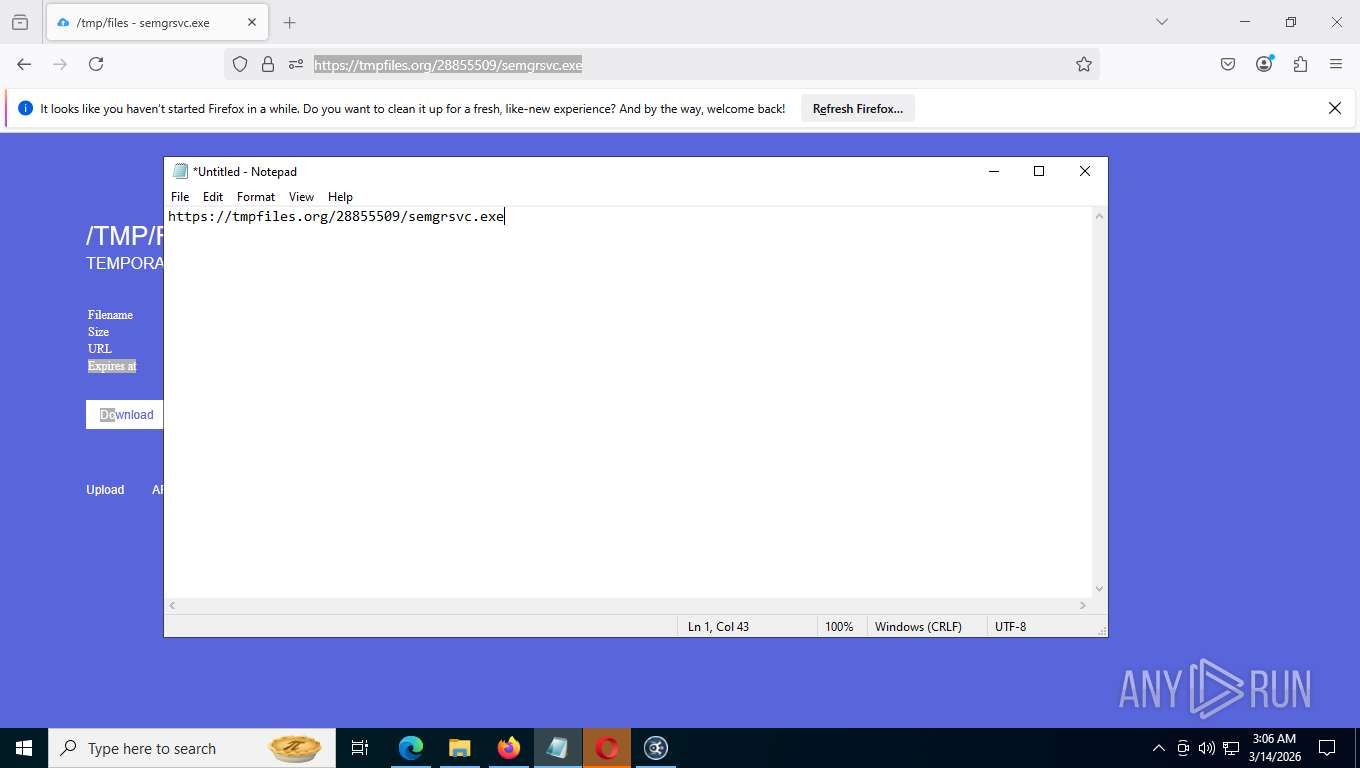Click the URL text line in Notepad
This screenshot has height=768, width=1360.
[336, 216]
